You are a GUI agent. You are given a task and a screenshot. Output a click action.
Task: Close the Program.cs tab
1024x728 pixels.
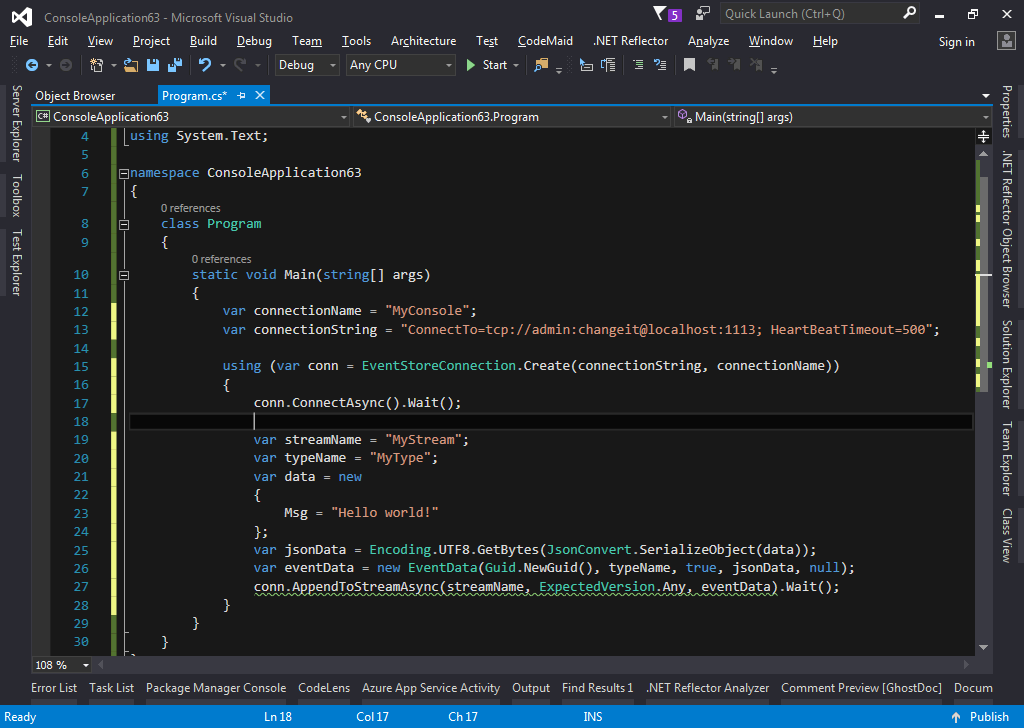coord(260,95)
